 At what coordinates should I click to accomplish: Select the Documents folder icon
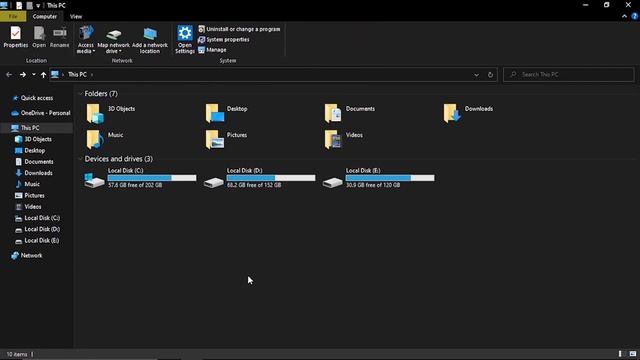(333, 113)
